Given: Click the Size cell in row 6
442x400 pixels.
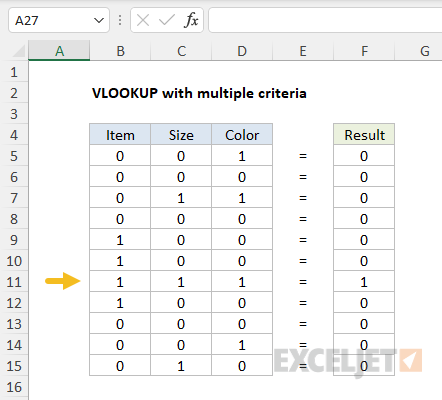Looking at the screenshot, I should click(x=181, y=177).
